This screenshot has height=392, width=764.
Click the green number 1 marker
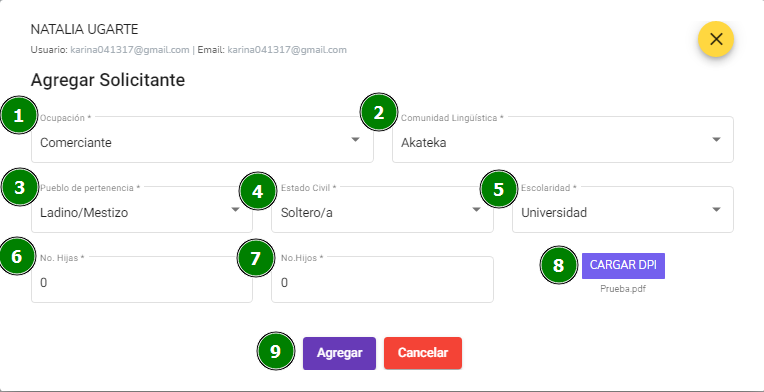coord(19,115)
